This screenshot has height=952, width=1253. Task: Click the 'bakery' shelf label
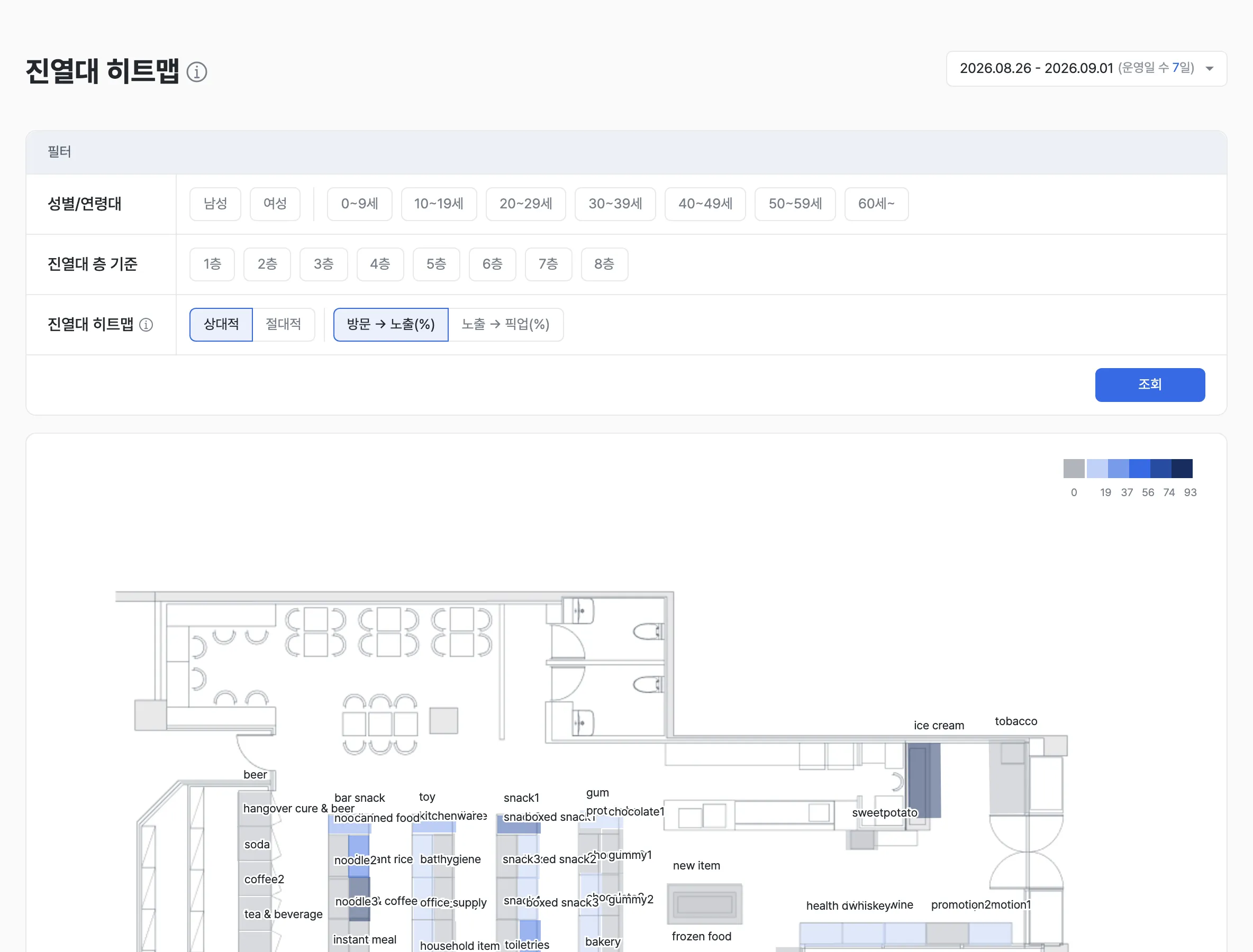(x=603, y=941)
